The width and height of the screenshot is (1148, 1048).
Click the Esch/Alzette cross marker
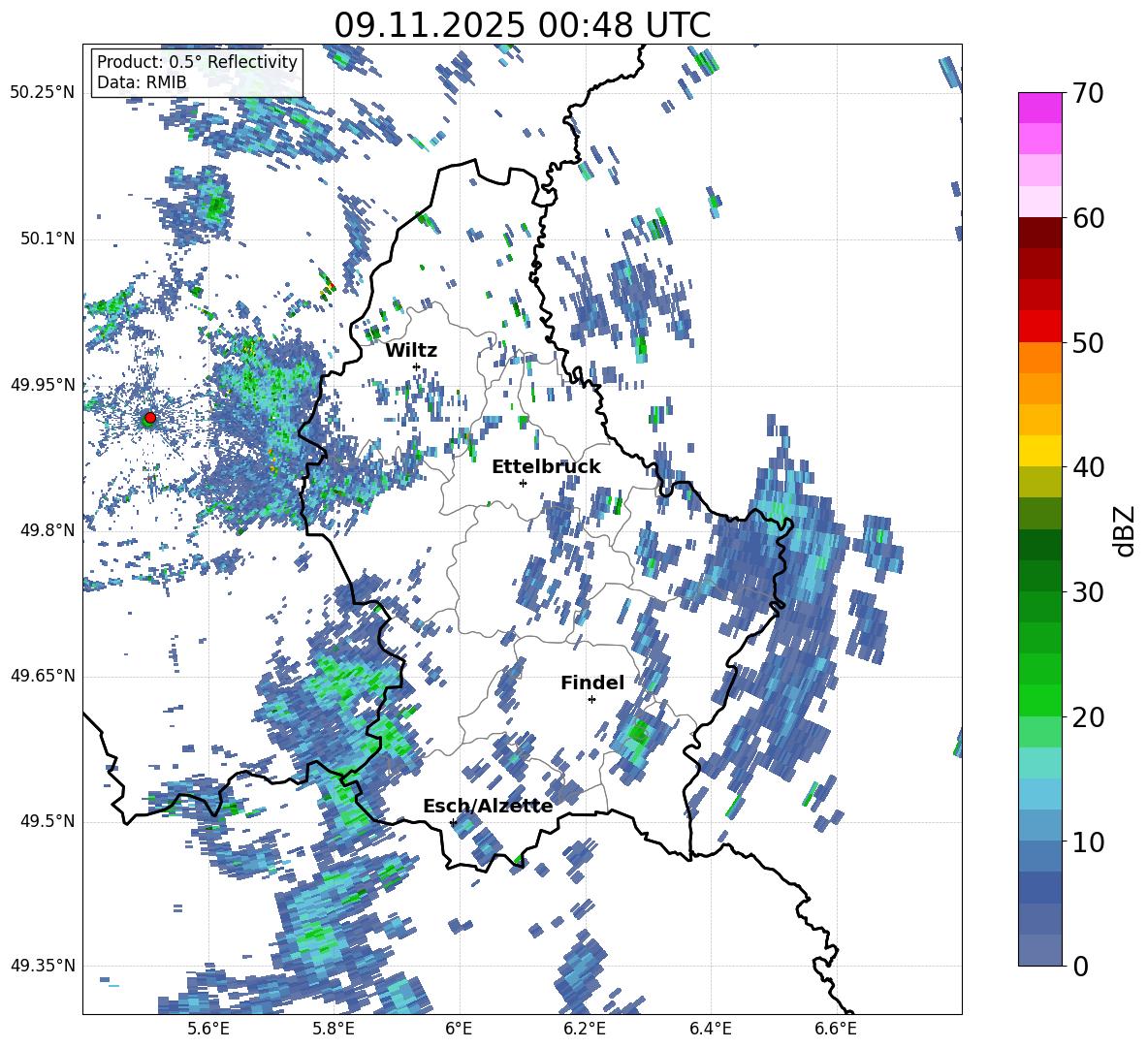coord(453,822)
